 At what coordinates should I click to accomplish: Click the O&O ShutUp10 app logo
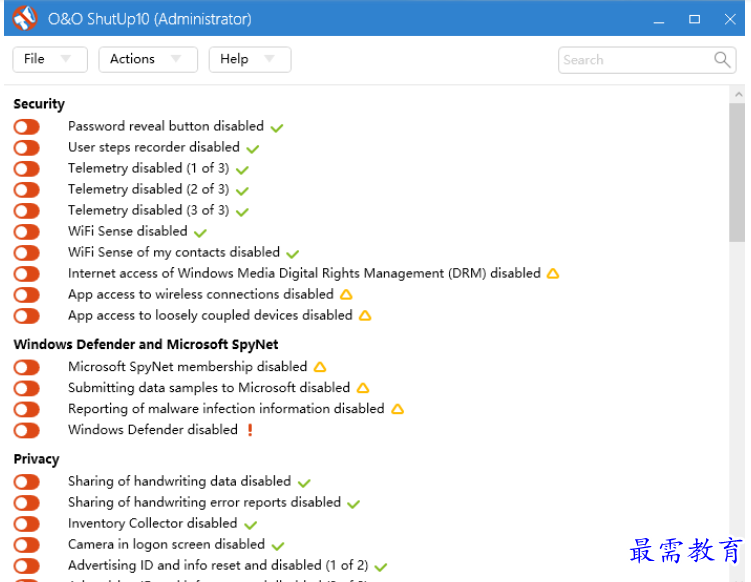coord(24,19)
